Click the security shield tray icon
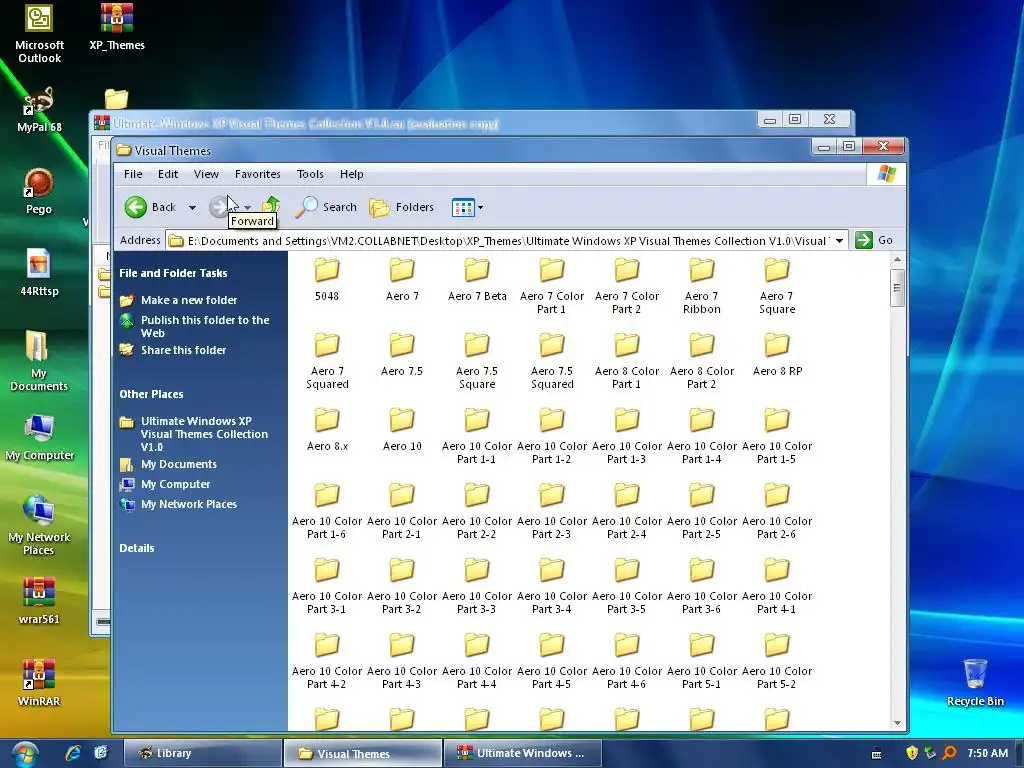The width and height of the screenshot is (1024, 768). tap(912, 753)
